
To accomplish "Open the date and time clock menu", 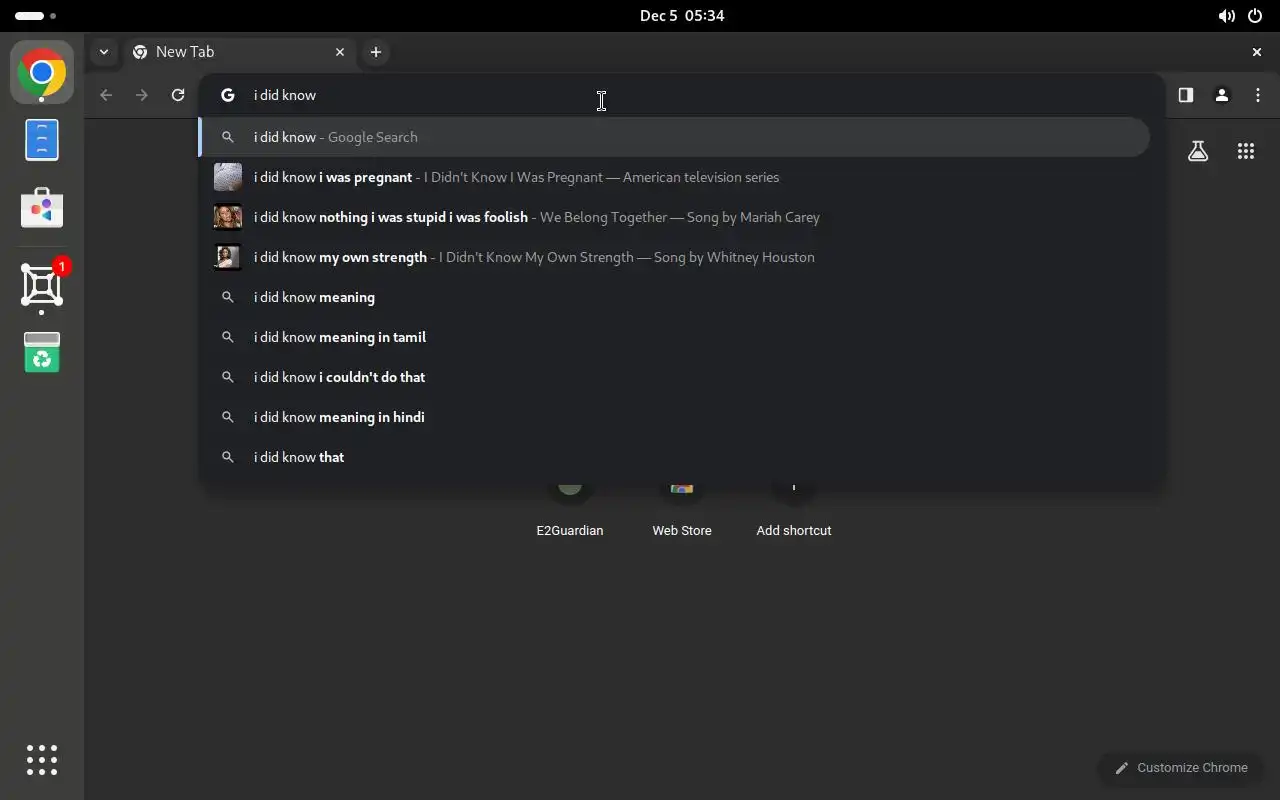I will pyautogui.click(x=682, y=16).
